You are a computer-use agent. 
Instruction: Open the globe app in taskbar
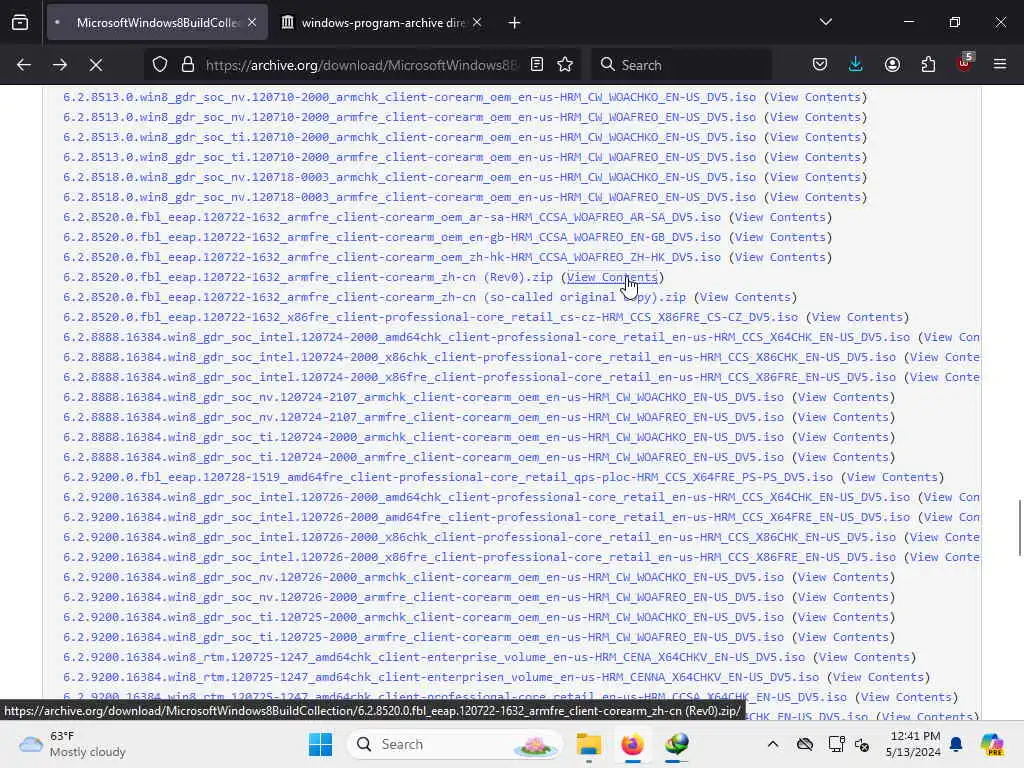[677, 744]
